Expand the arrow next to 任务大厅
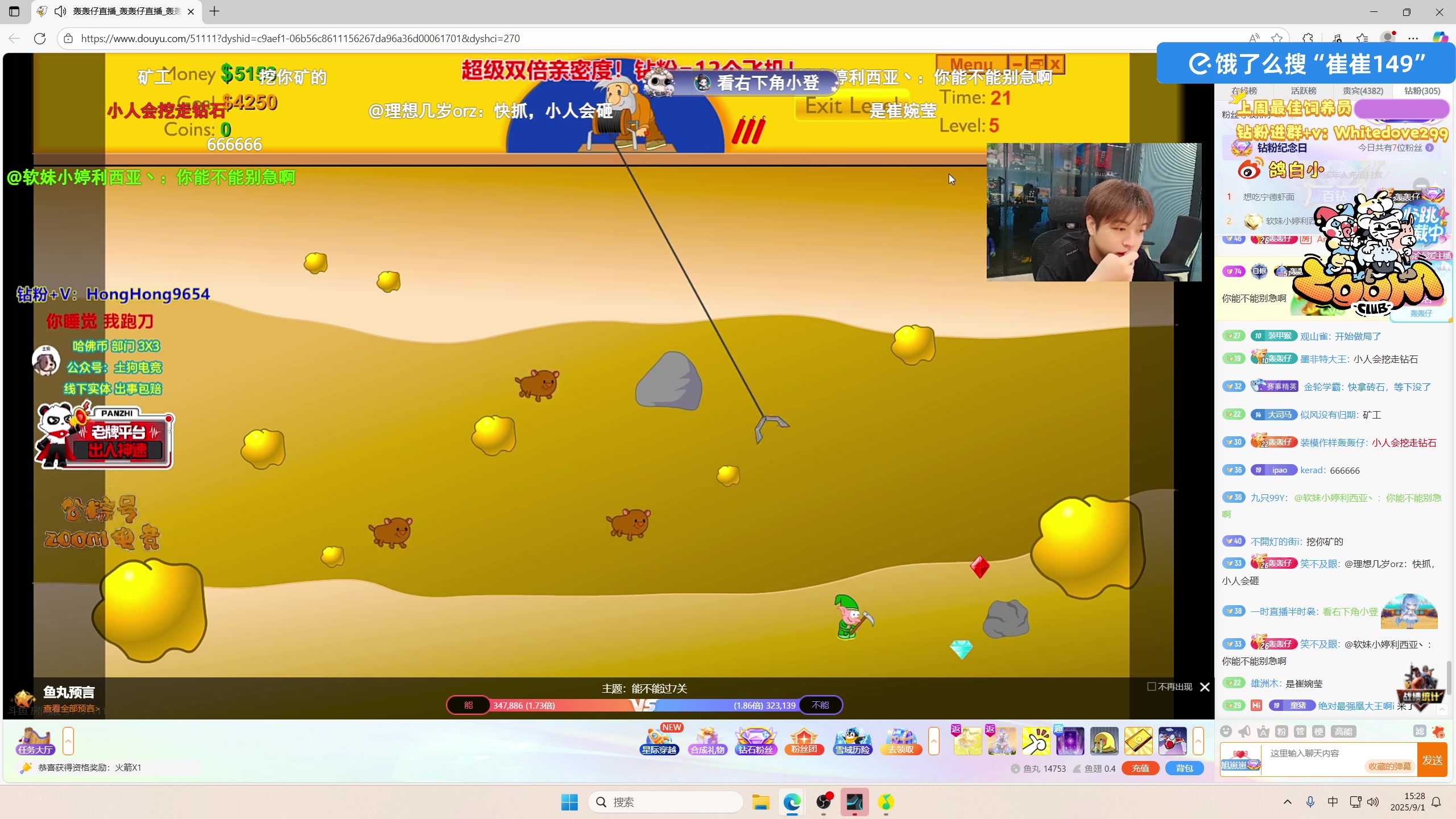Image resolution: width=1456 pixels, height=819 pixels. click(x=68, y=741)
